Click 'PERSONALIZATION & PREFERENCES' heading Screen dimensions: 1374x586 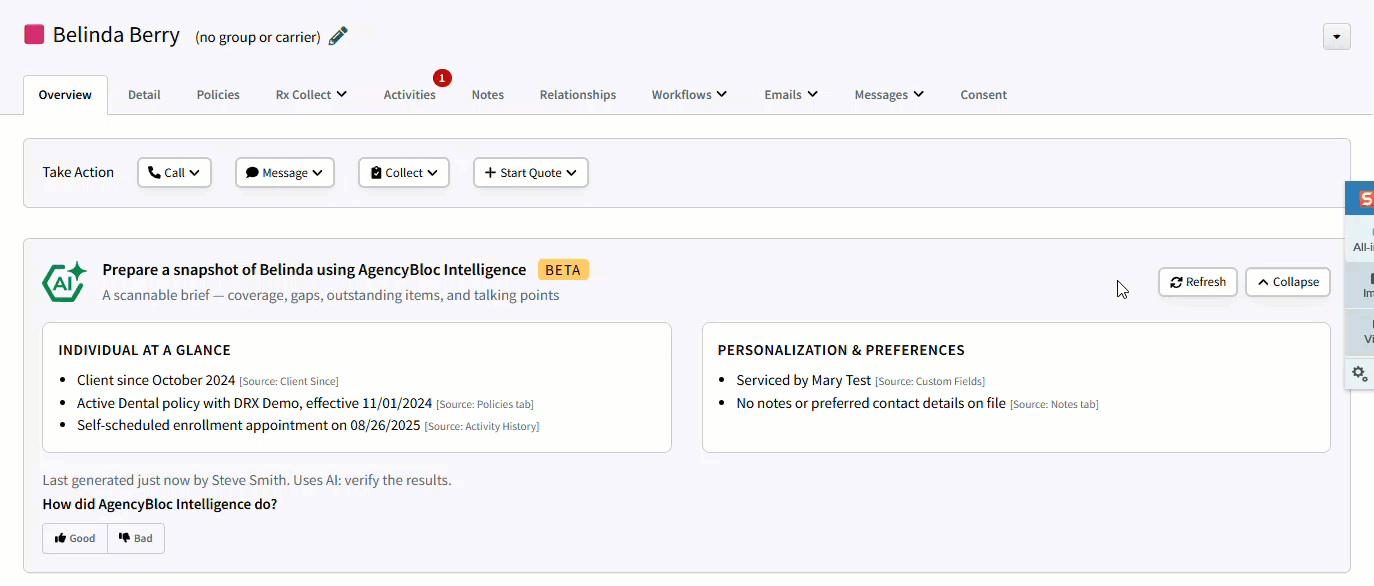[x=841, y=350]
